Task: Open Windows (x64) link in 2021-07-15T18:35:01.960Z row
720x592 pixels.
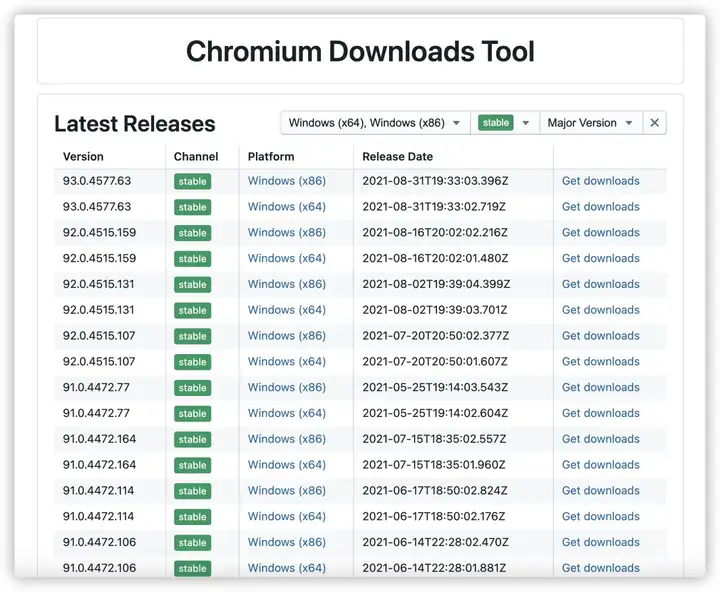Action: [x=287, y=465]
